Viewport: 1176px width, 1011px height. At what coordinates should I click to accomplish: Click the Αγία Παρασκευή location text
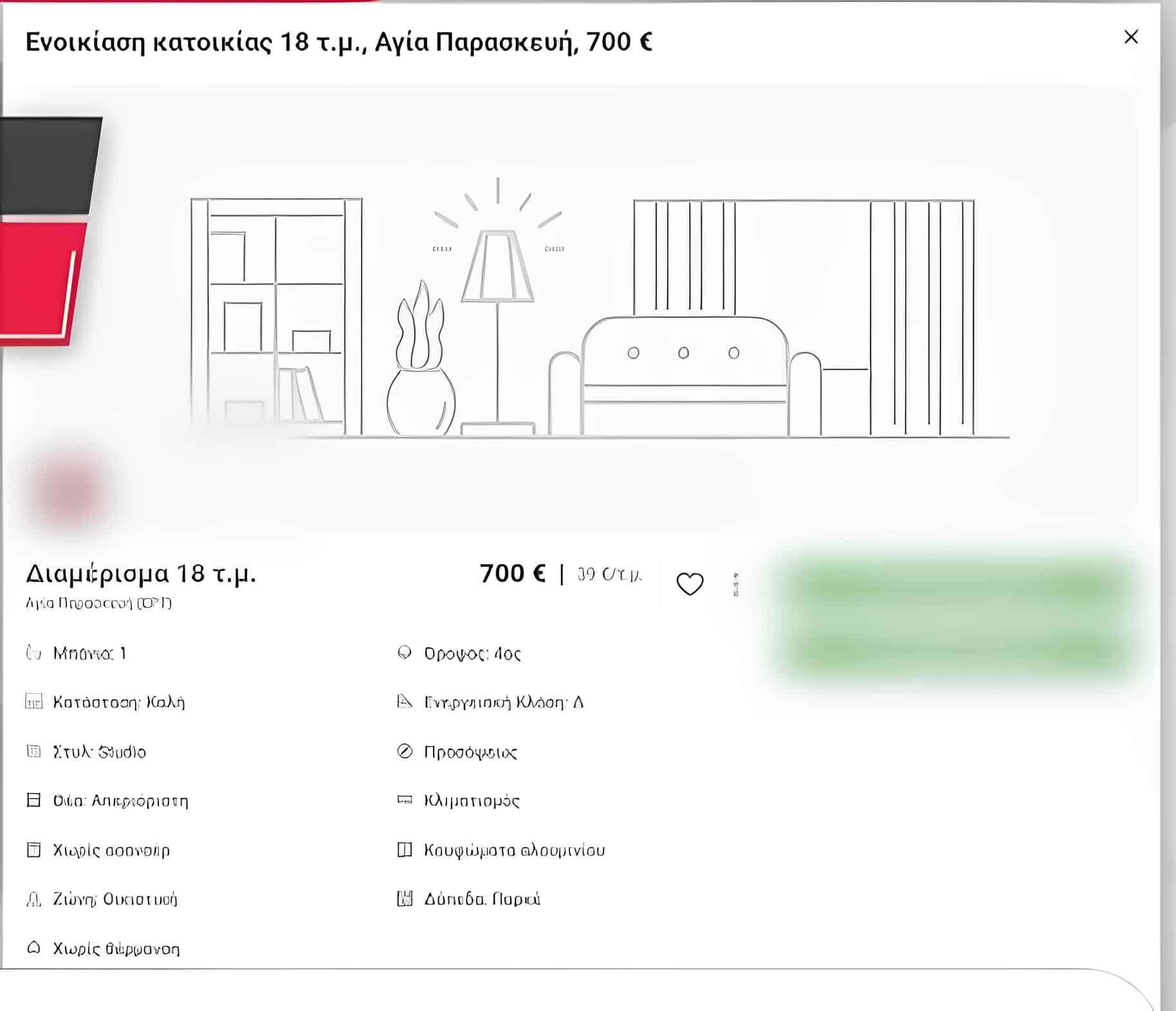coord(98,603)
